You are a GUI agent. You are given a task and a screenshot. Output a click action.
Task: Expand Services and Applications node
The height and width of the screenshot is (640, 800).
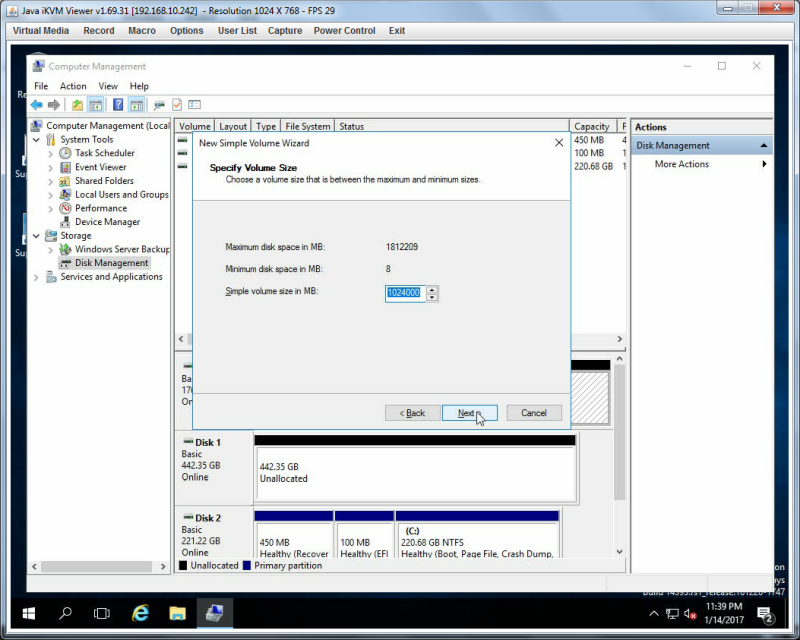coord(36,277)
